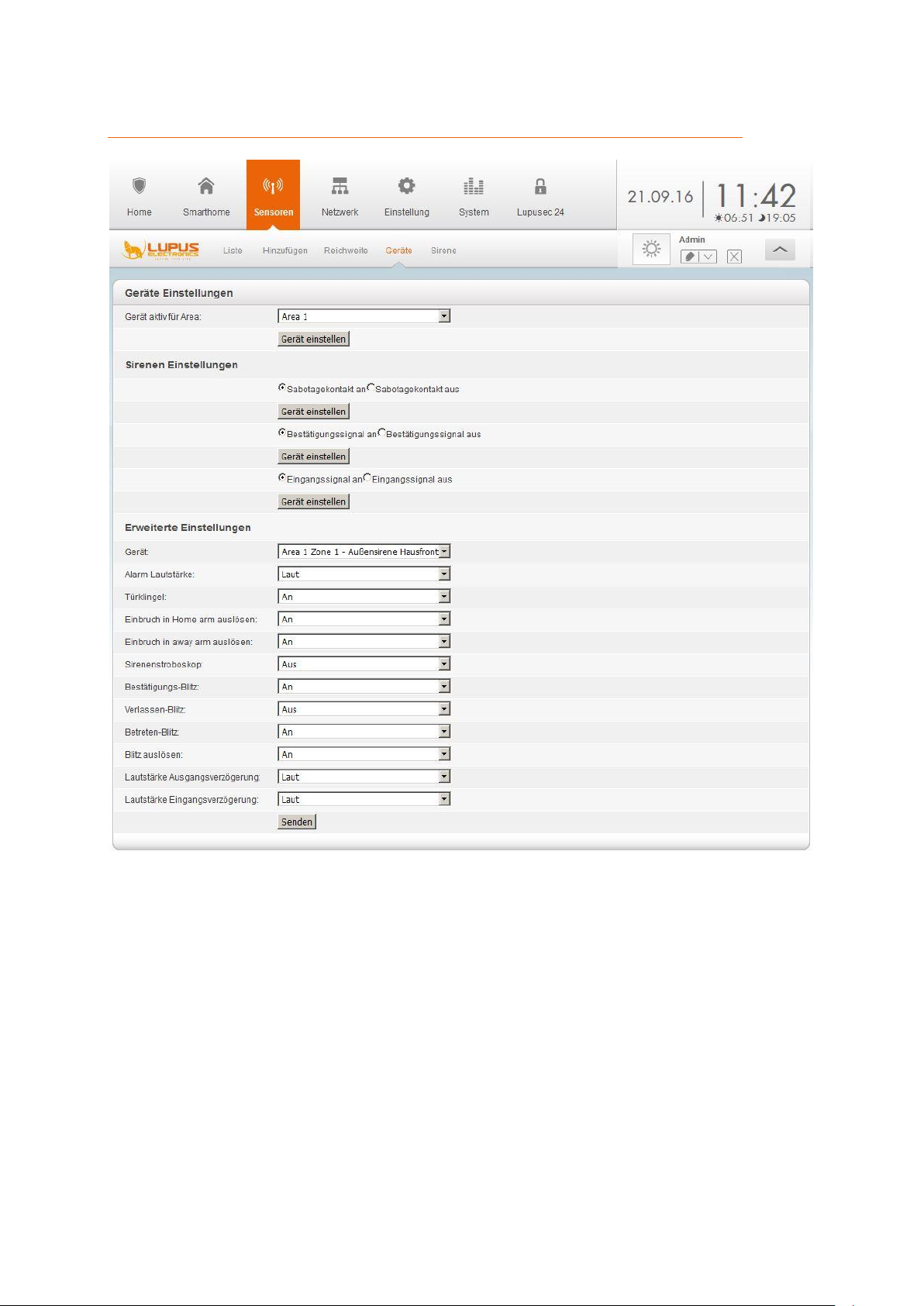
Task: Select Bestätigungssignal an radio button
Action: click(x=282, y=432)
